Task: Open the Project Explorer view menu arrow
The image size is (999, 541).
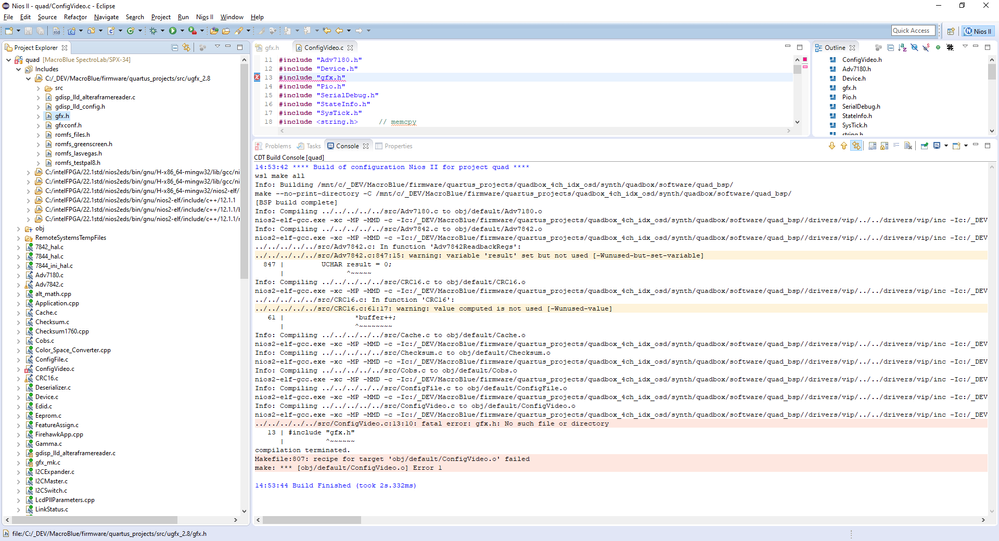Action: 217,47
